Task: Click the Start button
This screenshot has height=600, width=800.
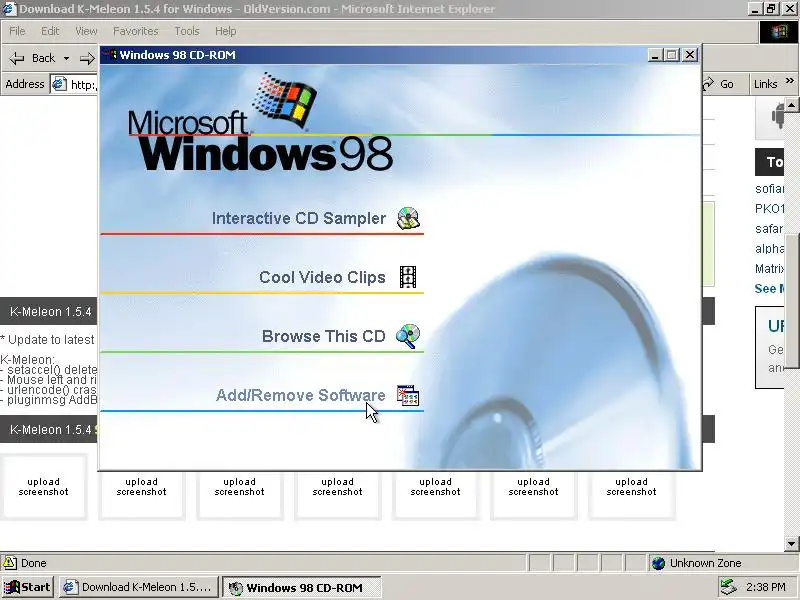Action: (28, 587)
